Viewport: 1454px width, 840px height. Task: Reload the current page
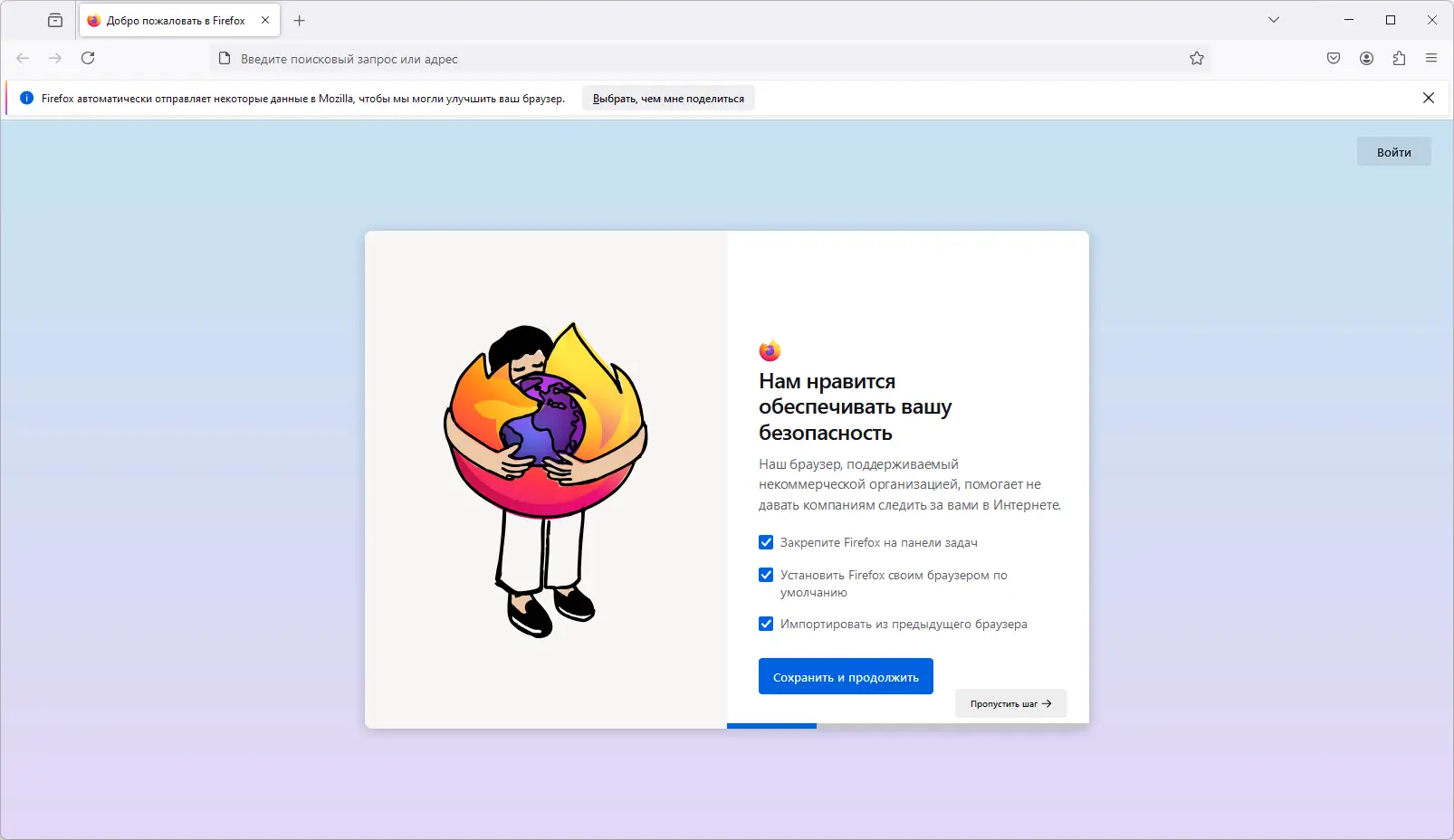pos(88,58)
